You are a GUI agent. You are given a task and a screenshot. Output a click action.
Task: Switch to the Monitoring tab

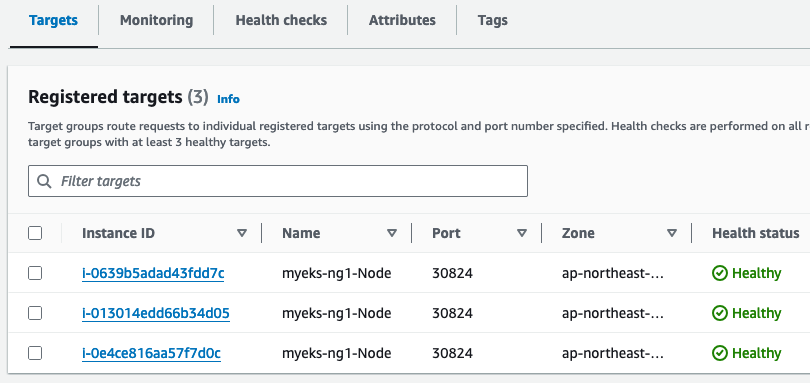(x=157, y=21)
